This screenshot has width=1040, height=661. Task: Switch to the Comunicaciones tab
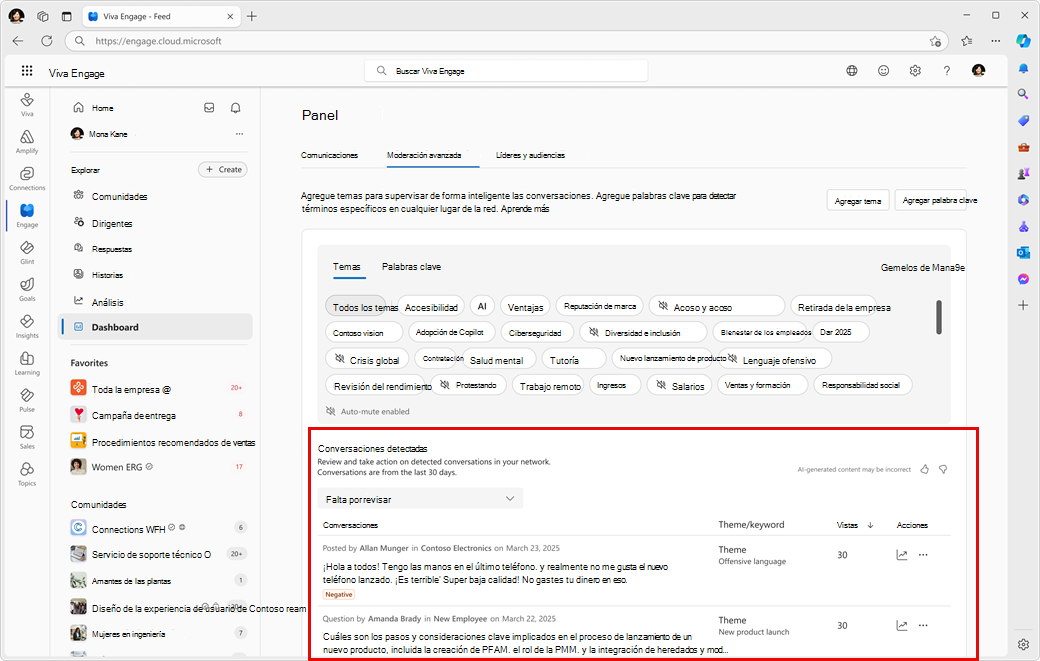tap(330, 155)
